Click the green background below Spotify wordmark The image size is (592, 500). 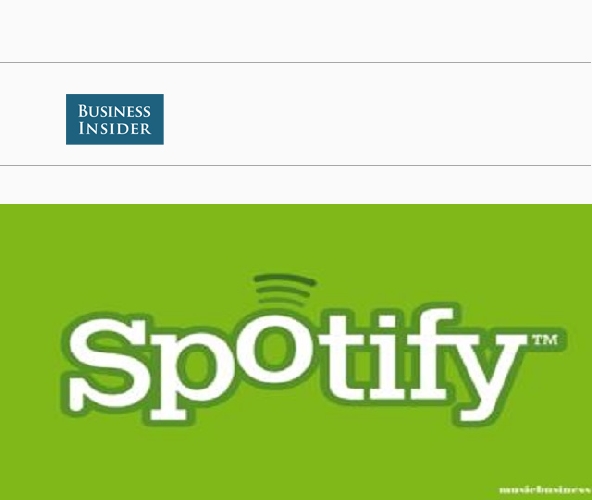pyautogui.click(x=296, y=463)
